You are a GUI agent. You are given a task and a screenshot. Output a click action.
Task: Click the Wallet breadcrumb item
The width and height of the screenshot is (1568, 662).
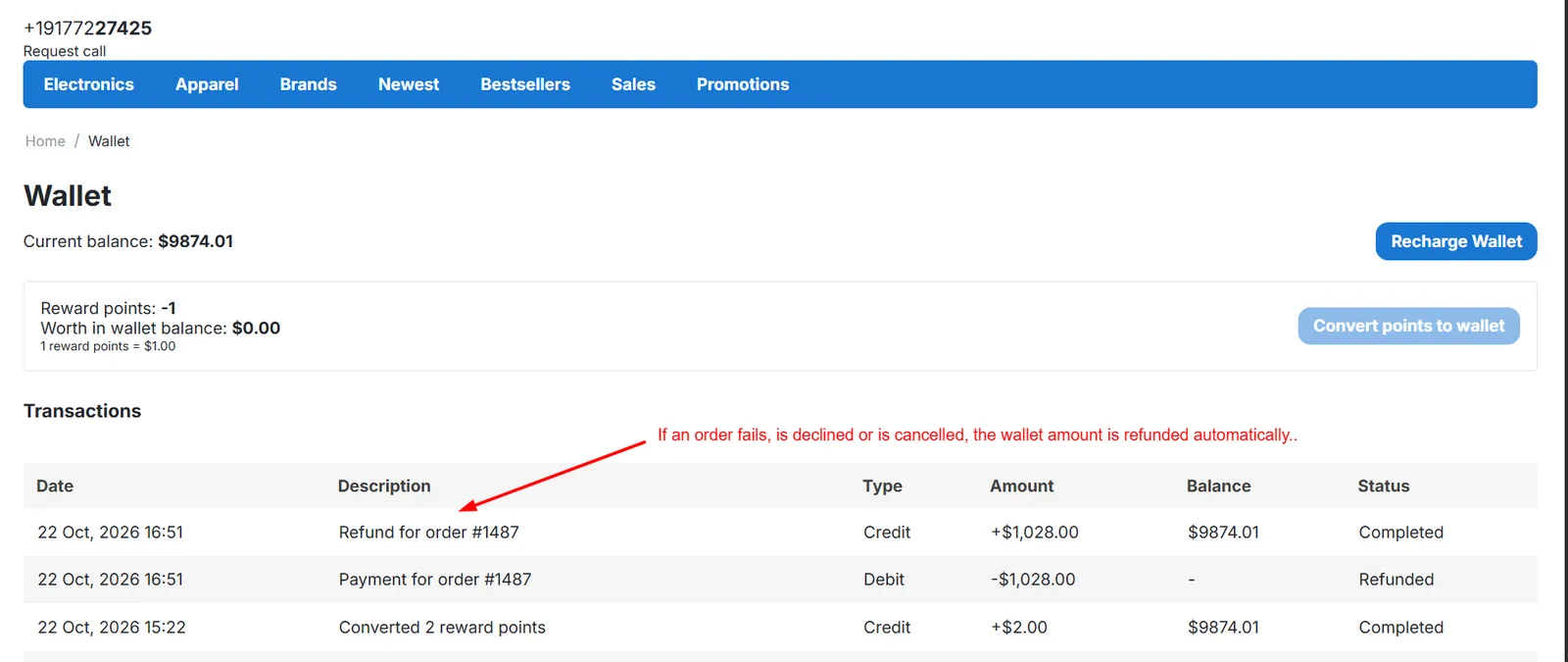tap(109, 141)
